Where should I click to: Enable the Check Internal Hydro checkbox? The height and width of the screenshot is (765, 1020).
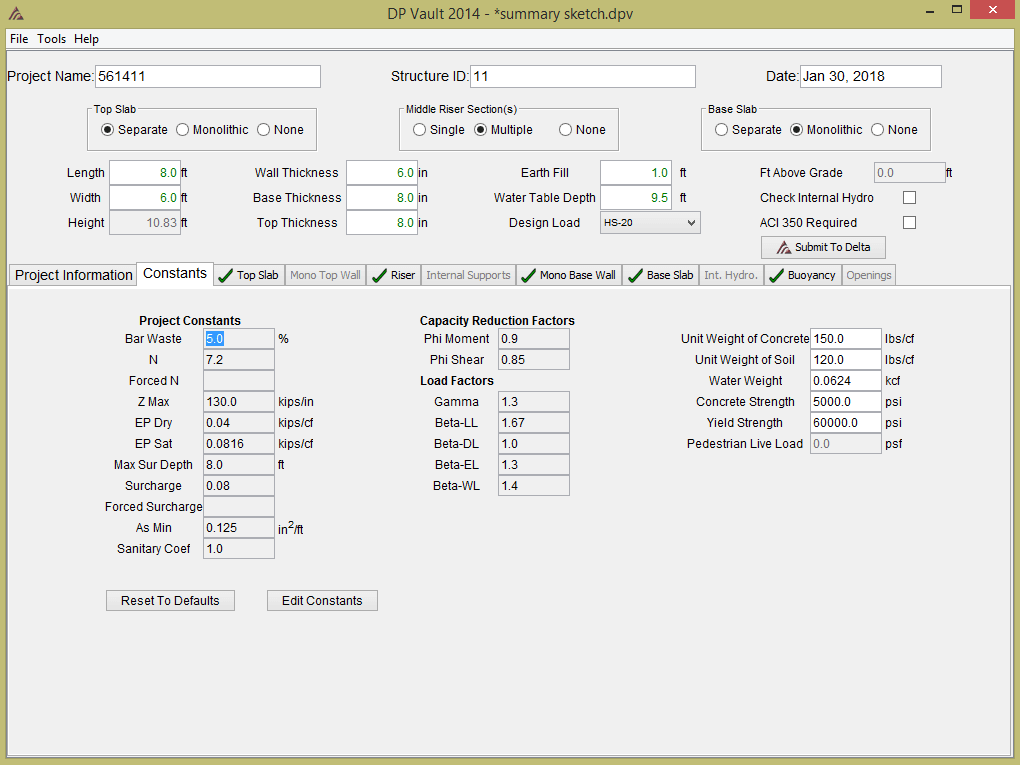point(909,198)
